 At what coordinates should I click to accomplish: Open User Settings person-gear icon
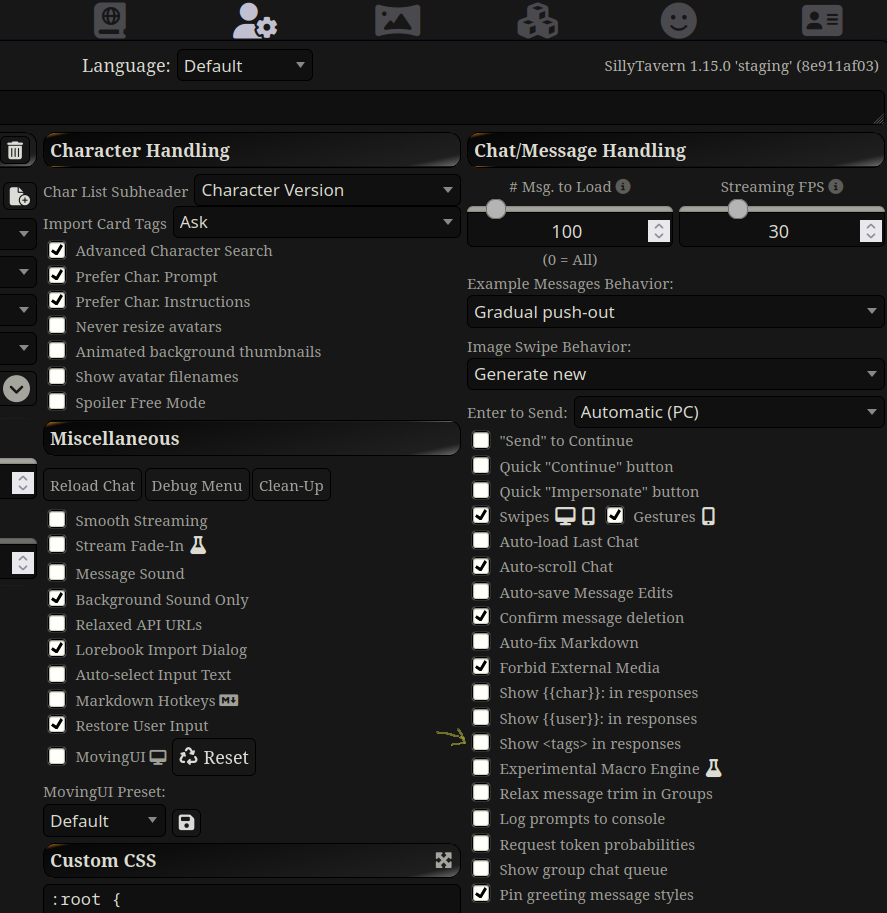pos(255,20)
